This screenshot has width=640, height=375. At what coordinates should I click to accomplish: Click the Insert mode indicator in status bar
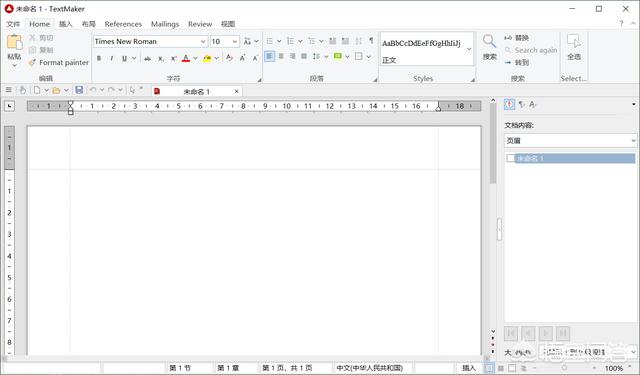469,368
